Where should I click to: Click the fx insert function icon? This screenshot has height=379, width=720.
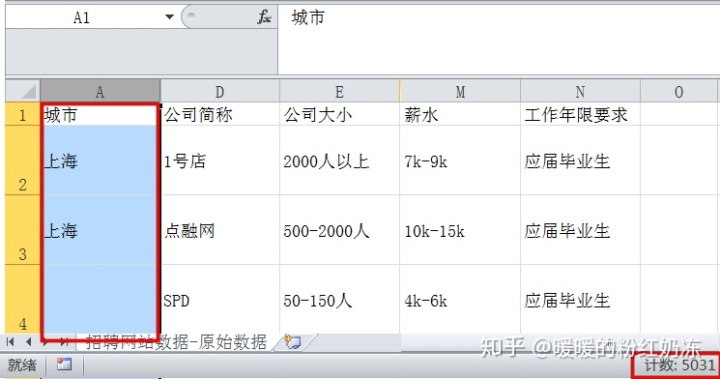point(264,17)
